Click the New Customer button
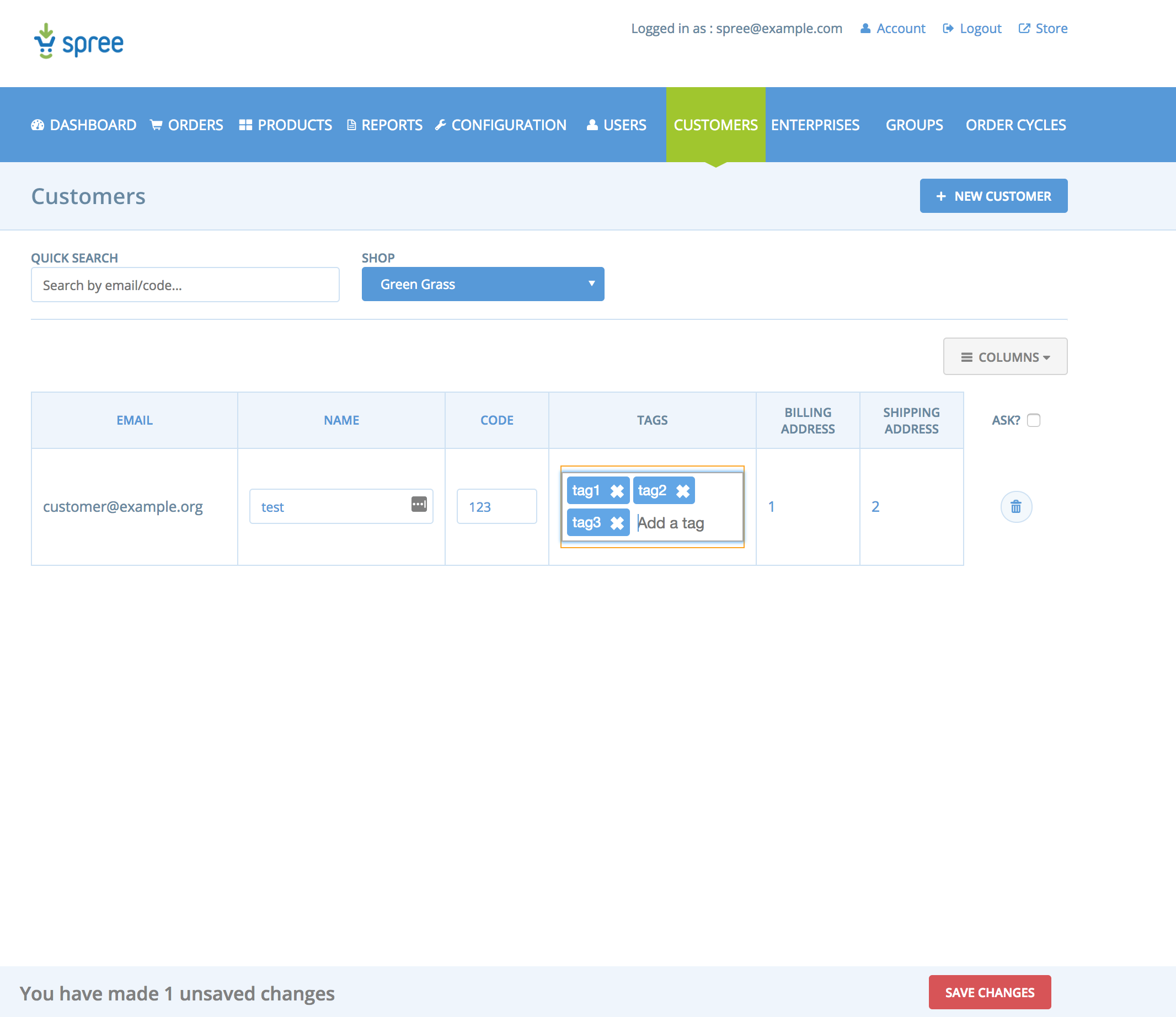Image resolution: width=1176 pixels, height=1017 pixels. tap(993, 196)
